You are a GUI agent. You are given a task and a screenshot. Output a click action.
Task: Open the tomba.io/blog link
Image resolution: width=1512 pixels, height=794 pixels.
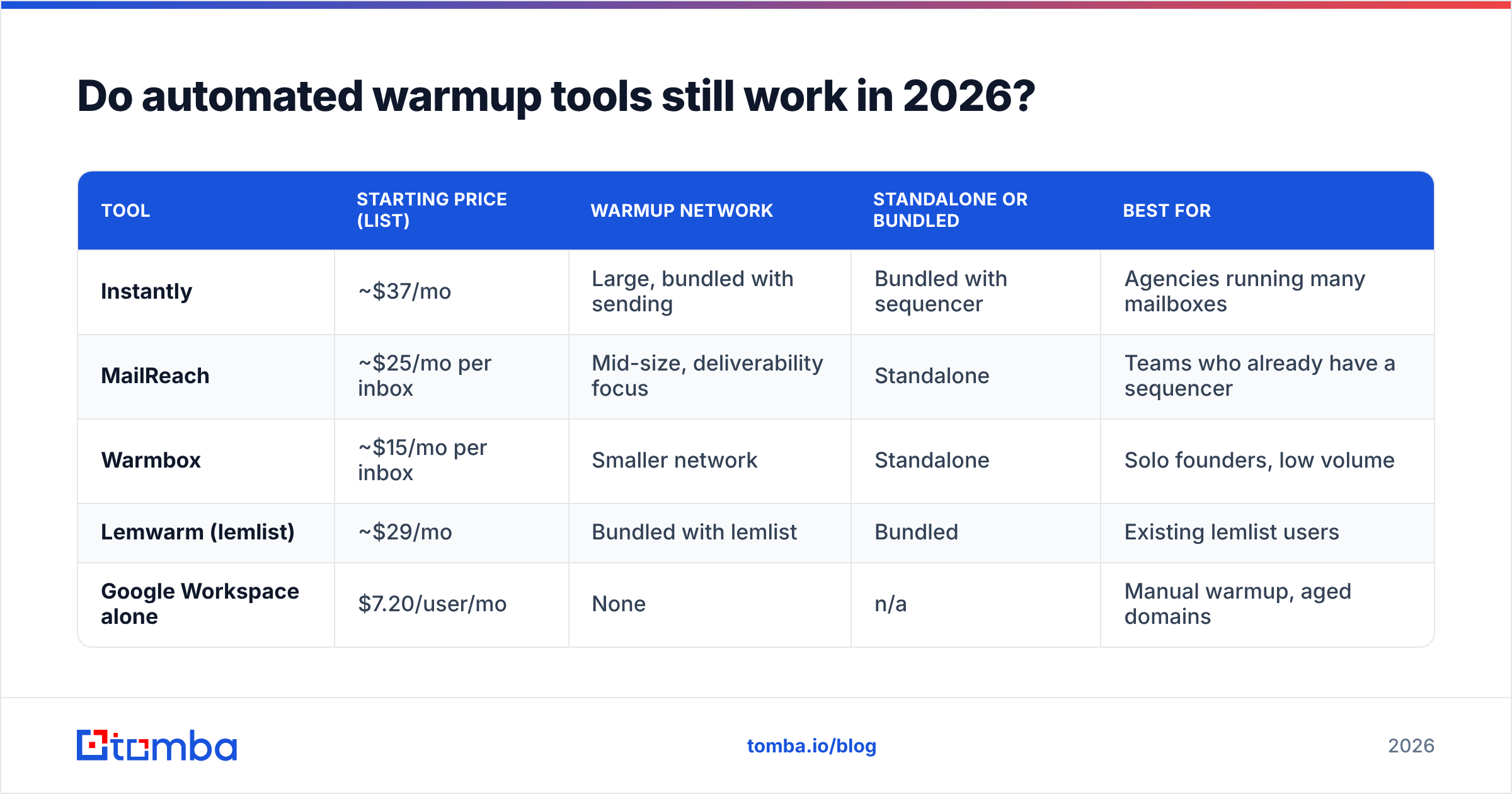(811, 746)
